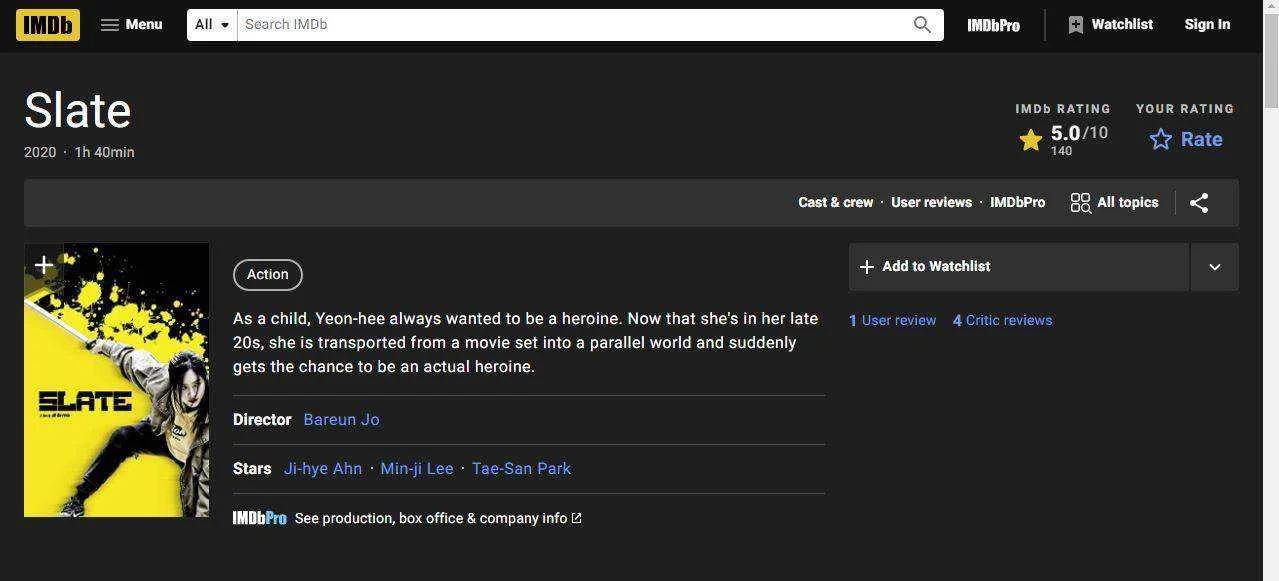Viewport: 1279px width, 581px height.
Task: Click the 2020 release year
Action: pyautogui.click(x=40, y=152)
